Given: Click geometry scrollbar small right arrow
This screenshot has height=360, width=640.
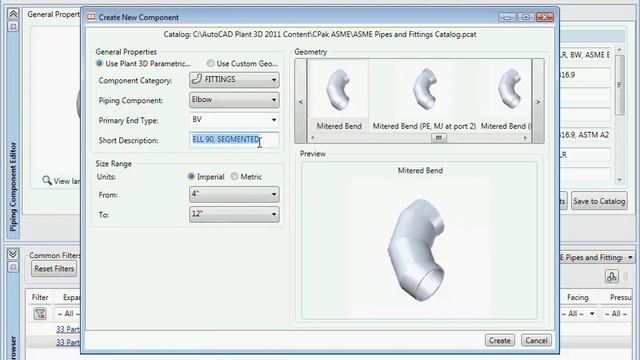Looking at the screenshot, I should [x=525, y=138].
